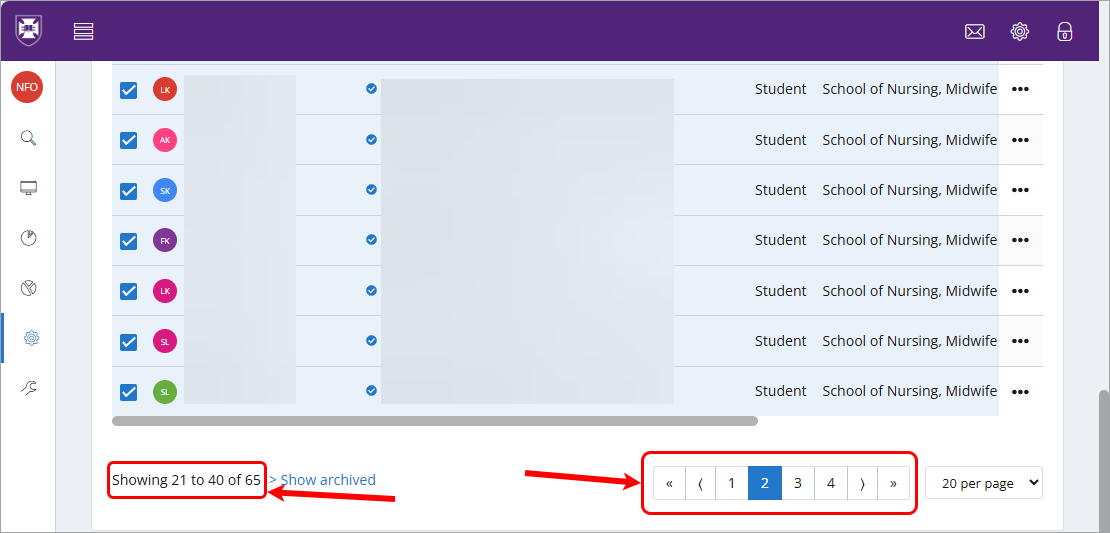This screenshot has height=533, width=1110.
Task: Go to page 3
Action: [798, 483]
